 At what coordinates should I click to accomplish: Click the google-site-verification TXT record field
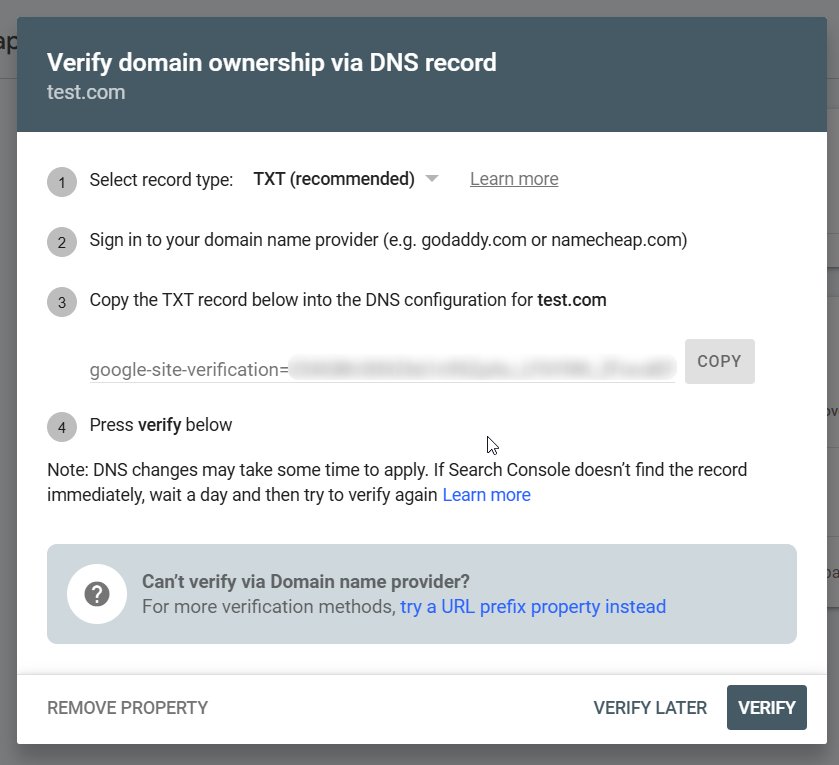[x=382, y=369]
